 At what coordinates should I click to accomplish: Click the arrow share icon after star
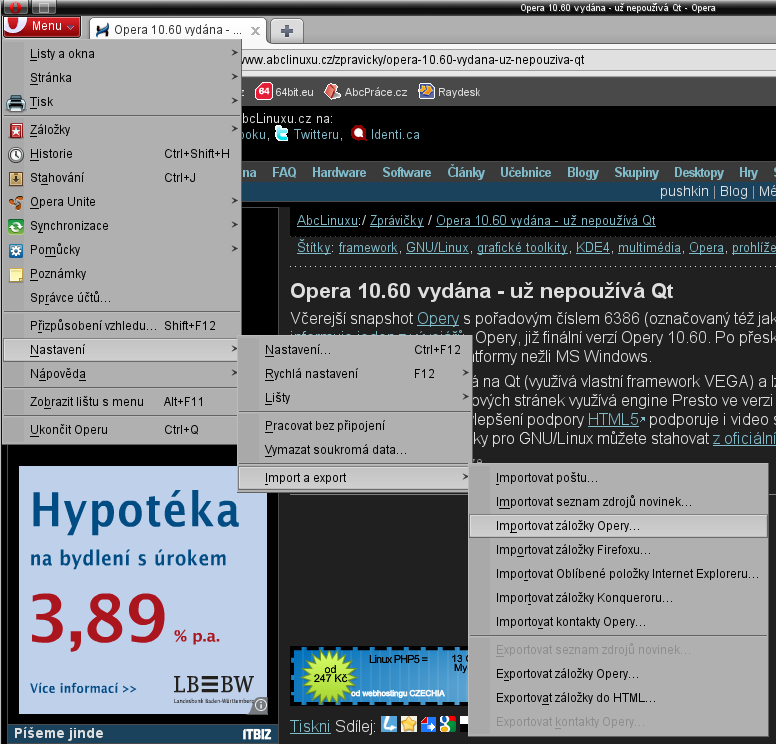(428, 724)
